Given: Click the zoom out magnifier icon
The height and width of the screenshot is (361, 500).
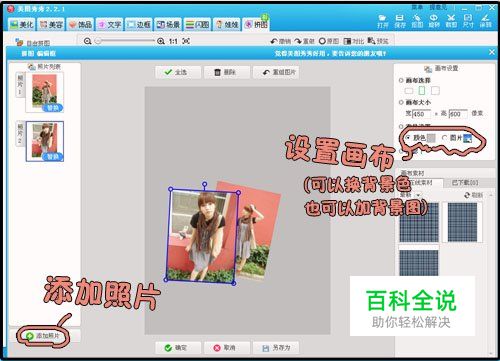Looking at the screenshot, I should tap(87, 41).
